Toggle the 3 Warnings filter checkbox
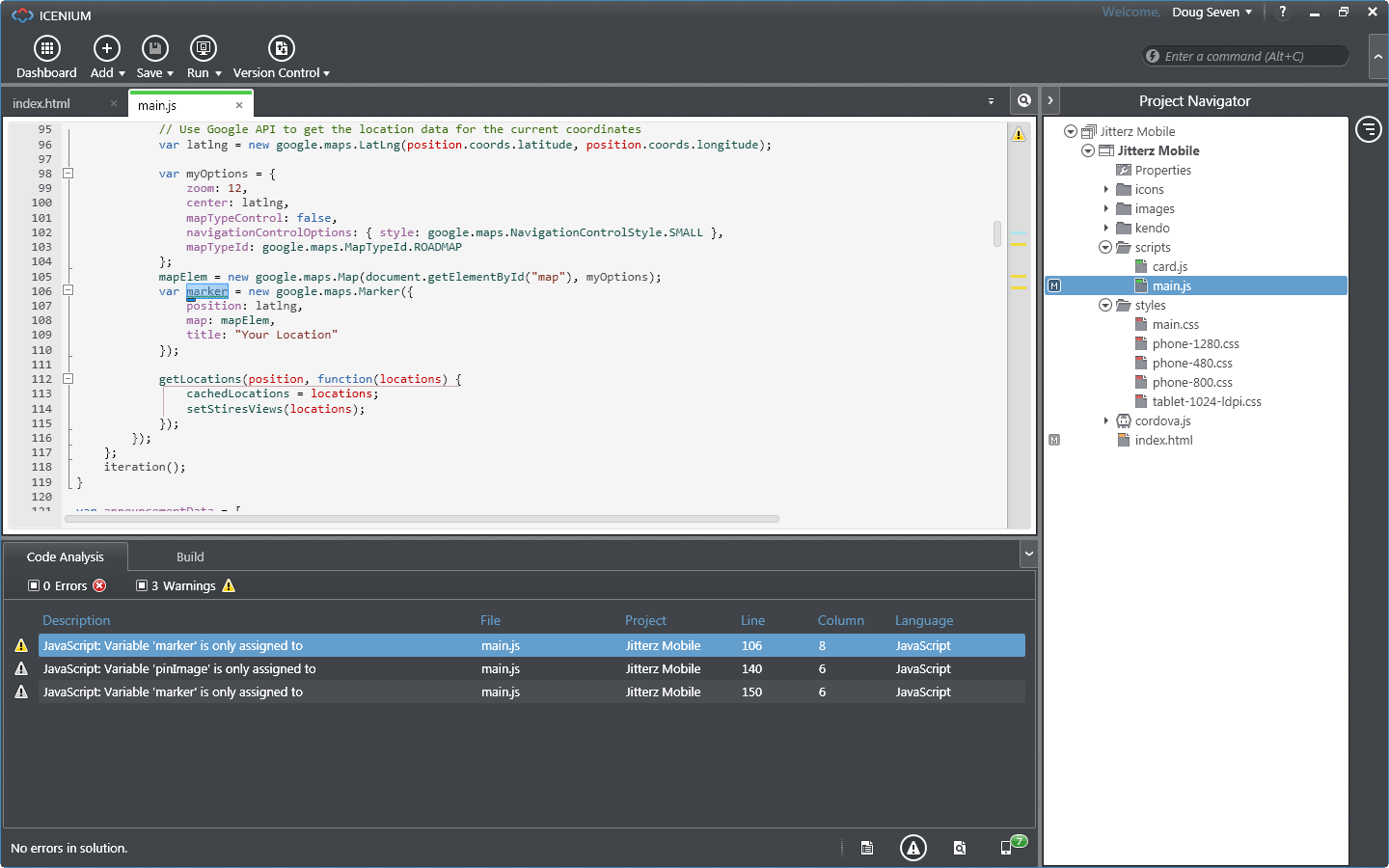 (142, 585)
